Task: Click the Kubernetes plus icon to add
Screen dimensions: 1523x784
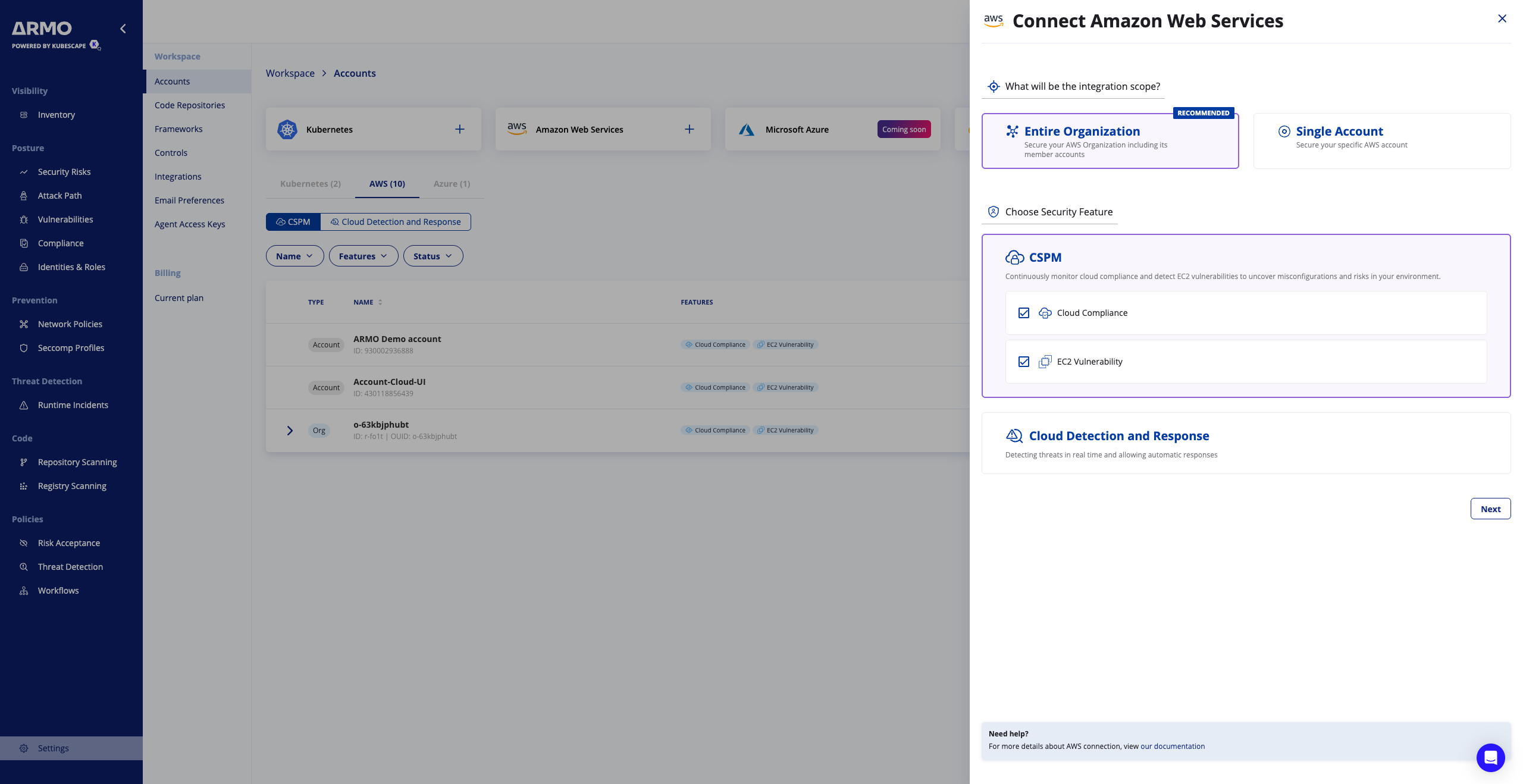Action: click(x=459, y=129)
